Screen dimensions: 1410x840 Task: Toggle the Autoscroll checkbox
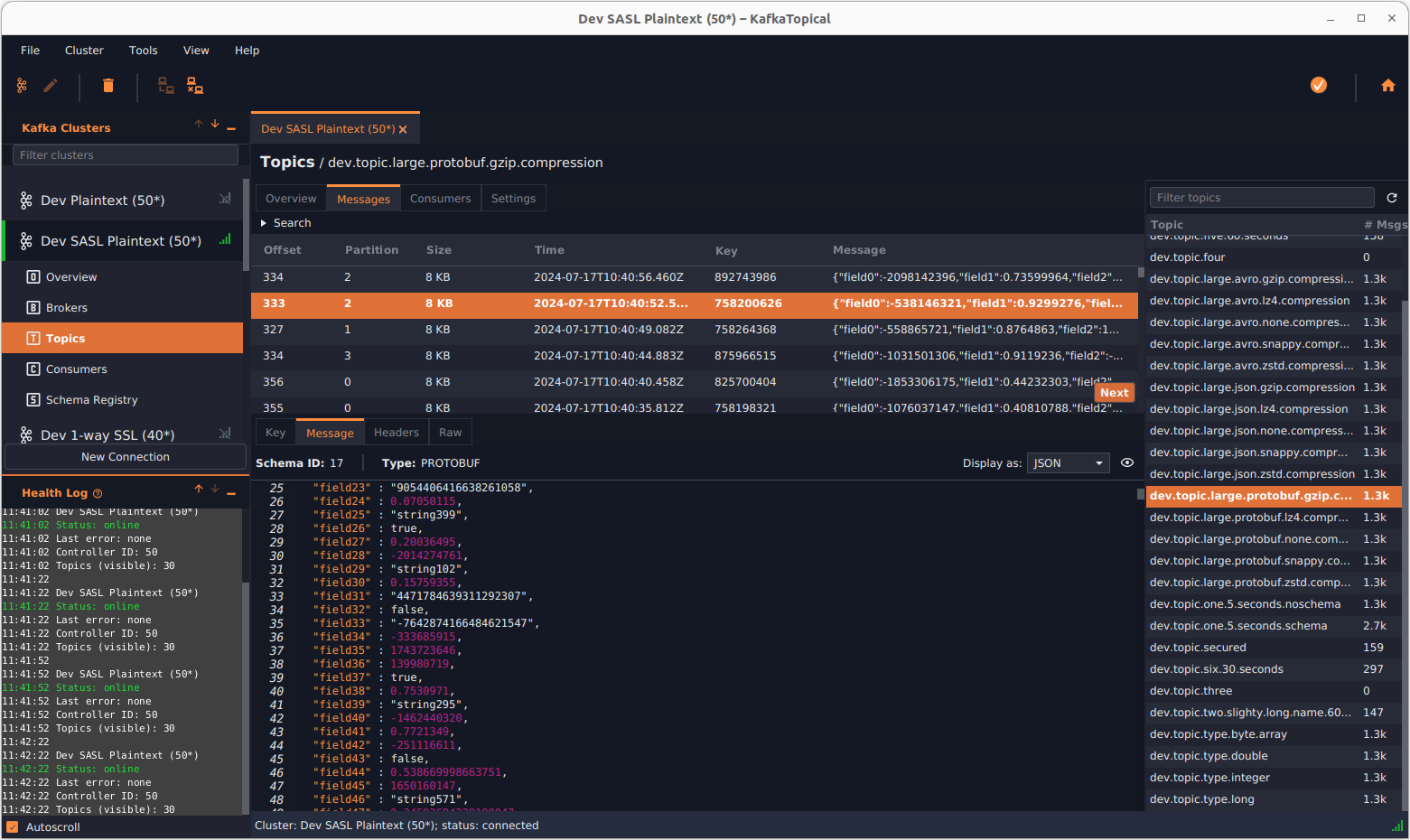click(x=12, y=827)
